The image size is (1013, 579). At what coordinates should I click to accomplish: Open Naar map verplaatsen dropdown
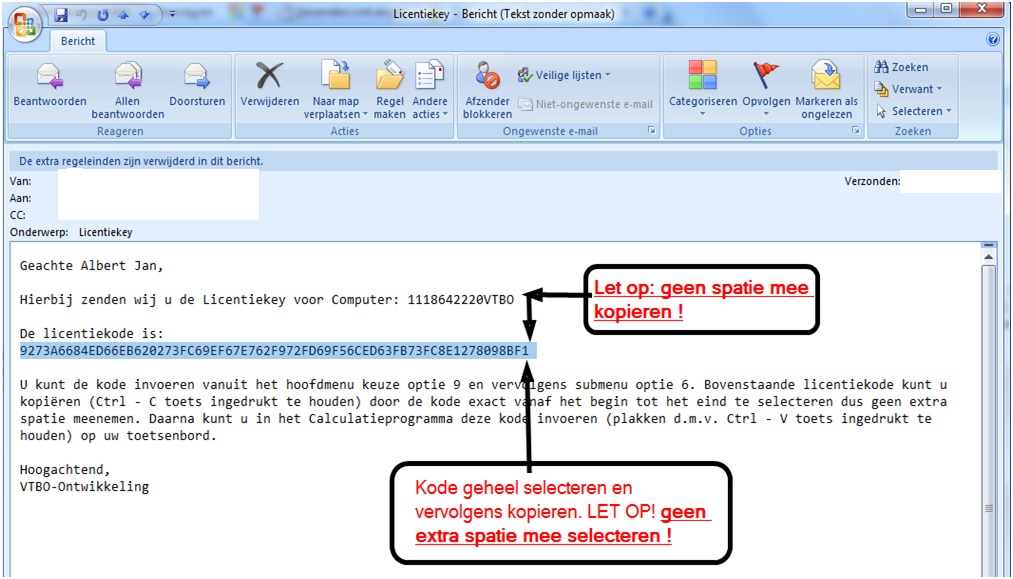[x=335, y=89]
